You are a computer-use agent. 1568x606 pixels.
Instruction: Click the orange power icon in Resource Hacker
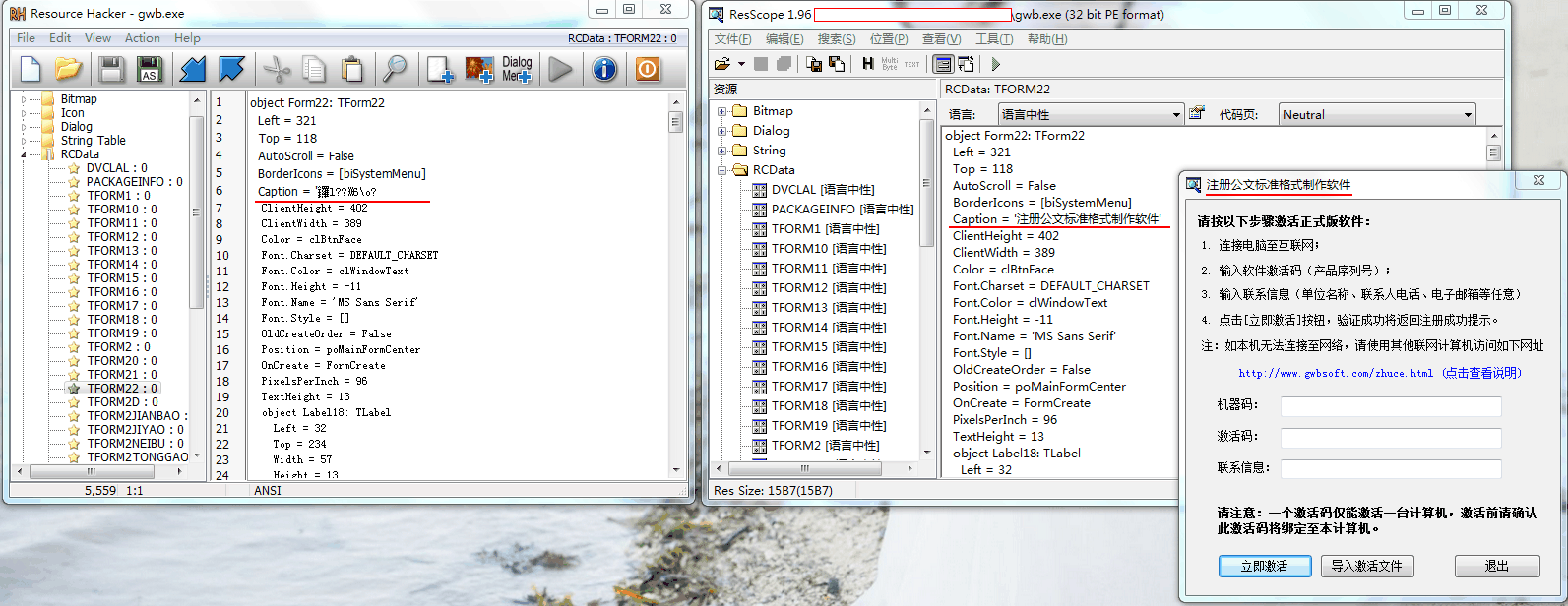click(x=648, y=69)
